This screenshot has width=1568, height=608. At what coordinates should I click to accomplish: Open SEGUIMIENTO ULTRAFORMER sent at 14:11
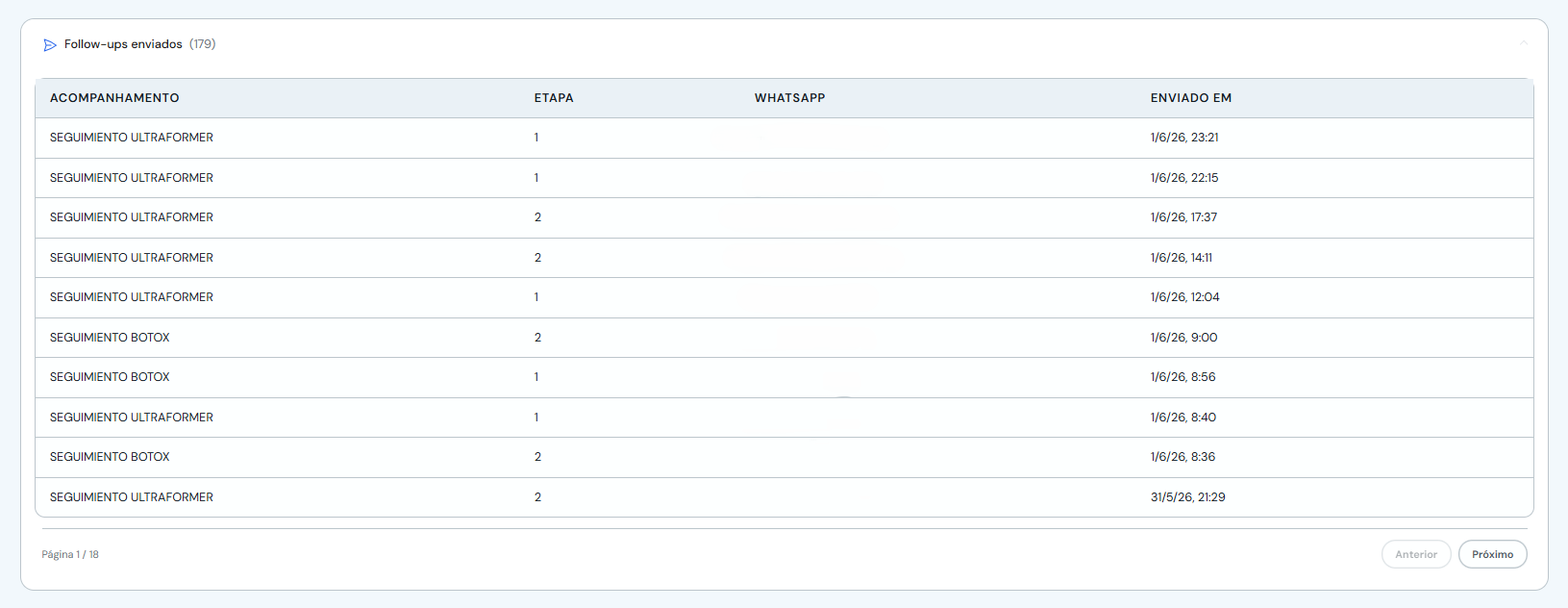click(x=132, y=258)
